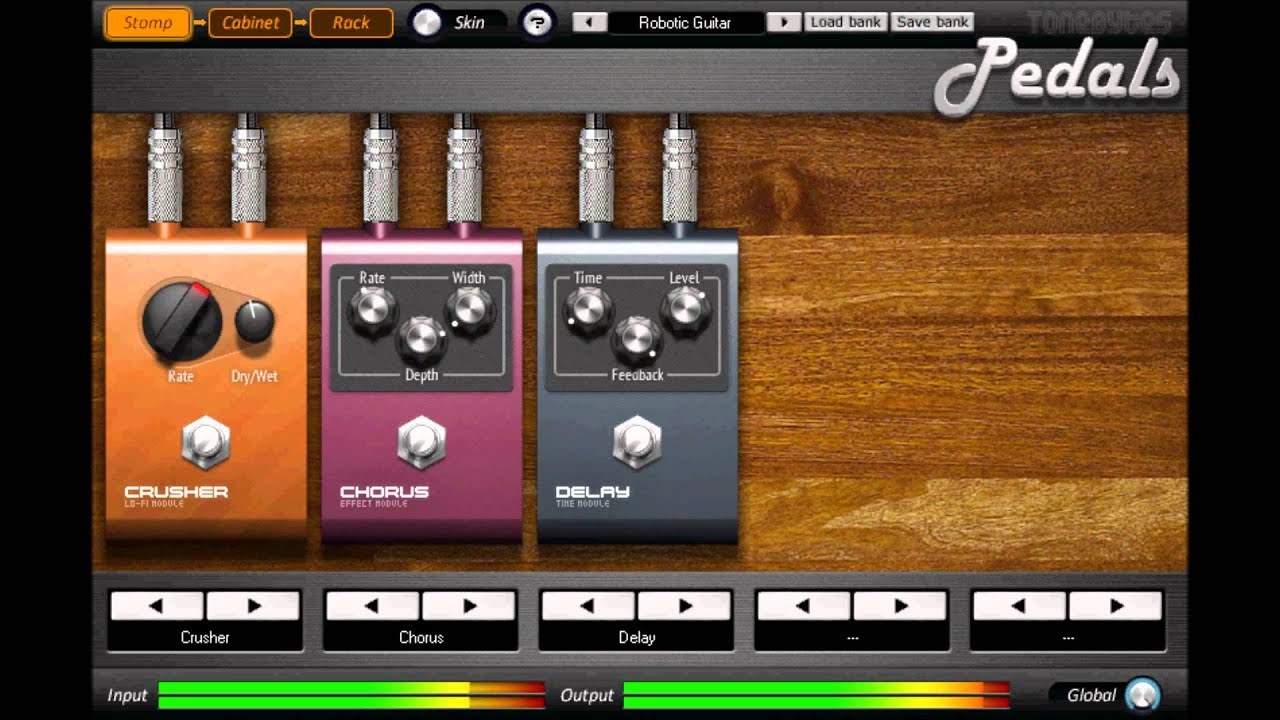
Task: Toggle the Crusher pedal footswitch
Action: [x=206, y=443]
